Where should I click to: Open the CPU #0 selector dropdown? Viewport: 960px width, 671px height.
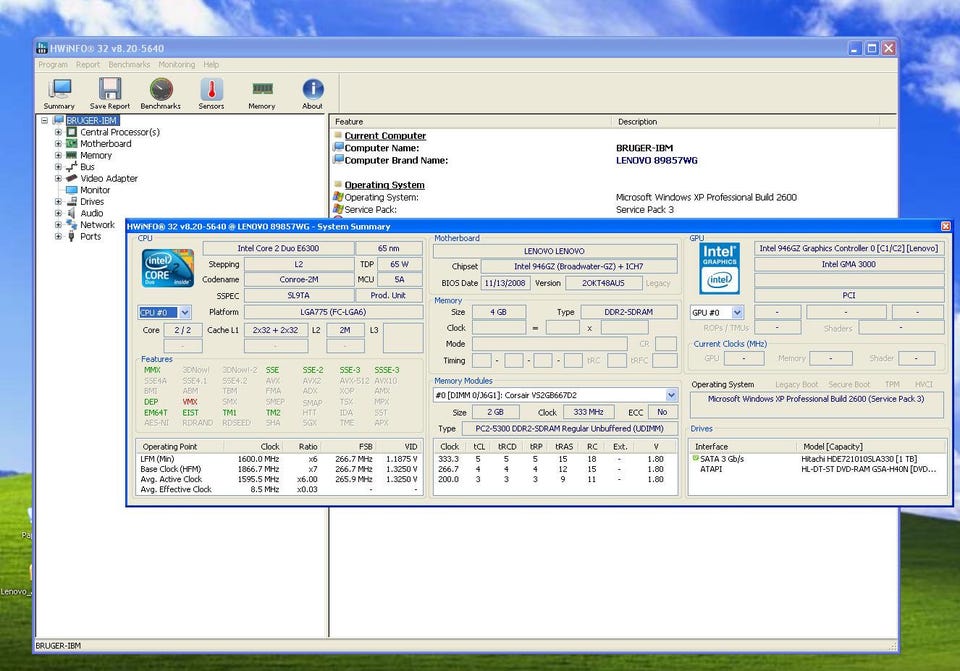pos(184,312)
